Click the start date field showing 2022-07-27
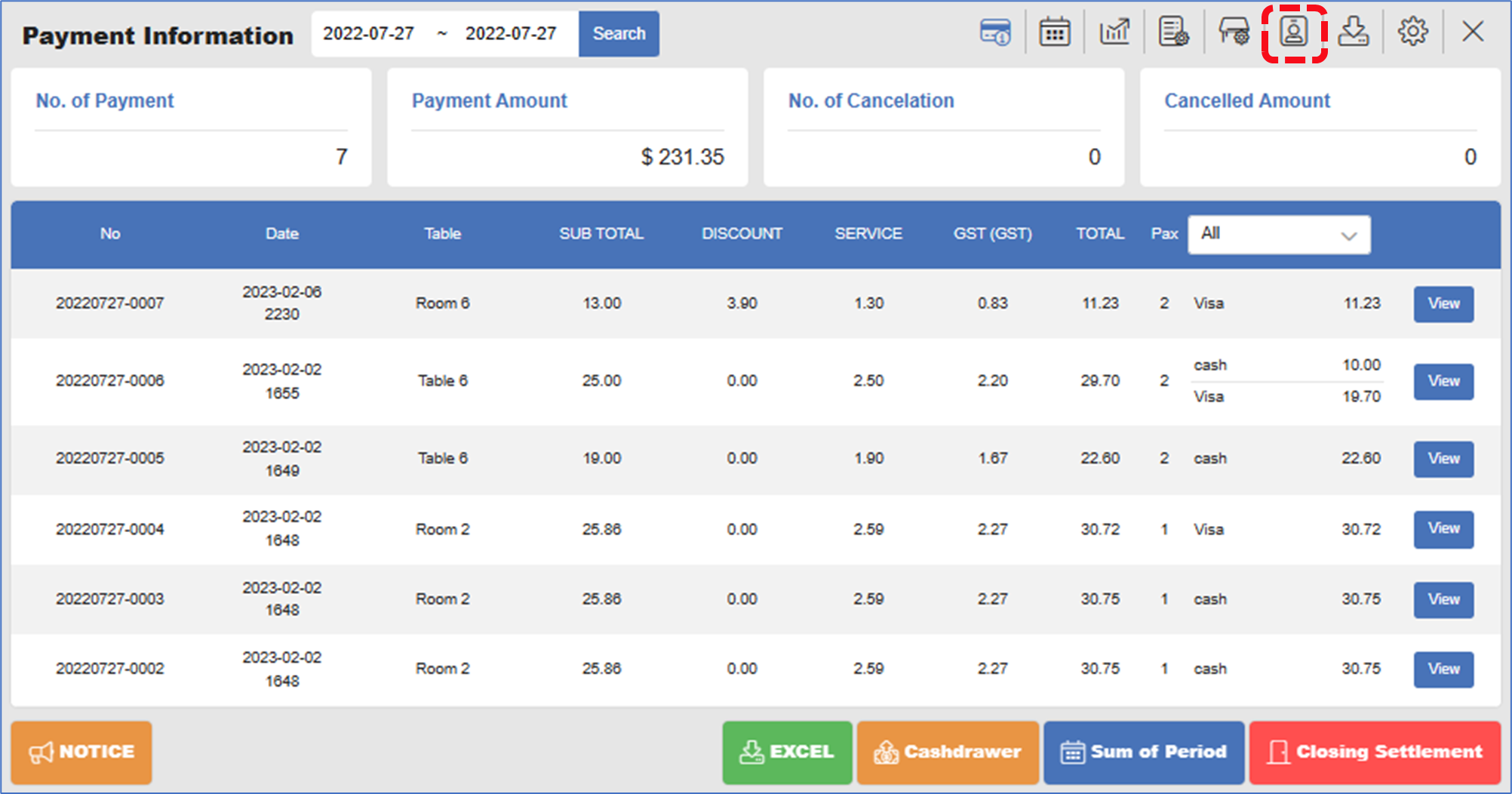This screenshot has height=794, width=1512. tap(368, 33)
